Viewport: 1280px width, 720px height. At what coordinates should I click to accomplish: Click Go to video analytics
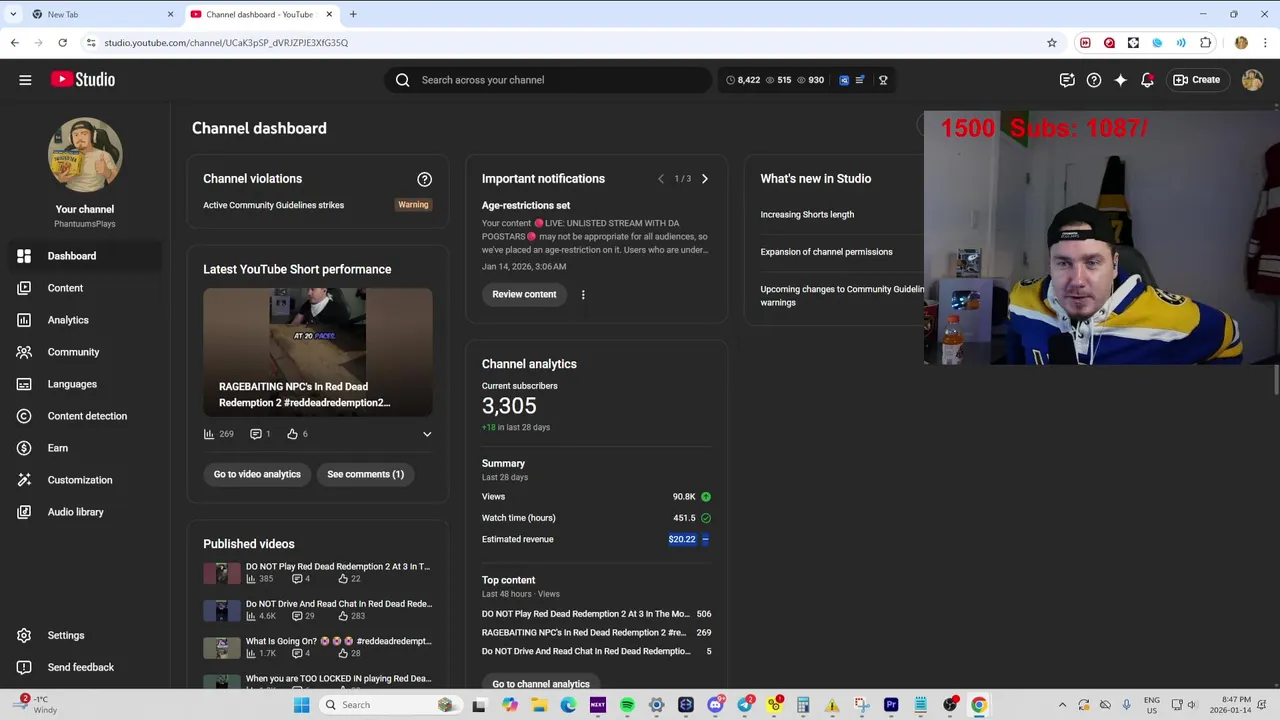coord(257,474)
